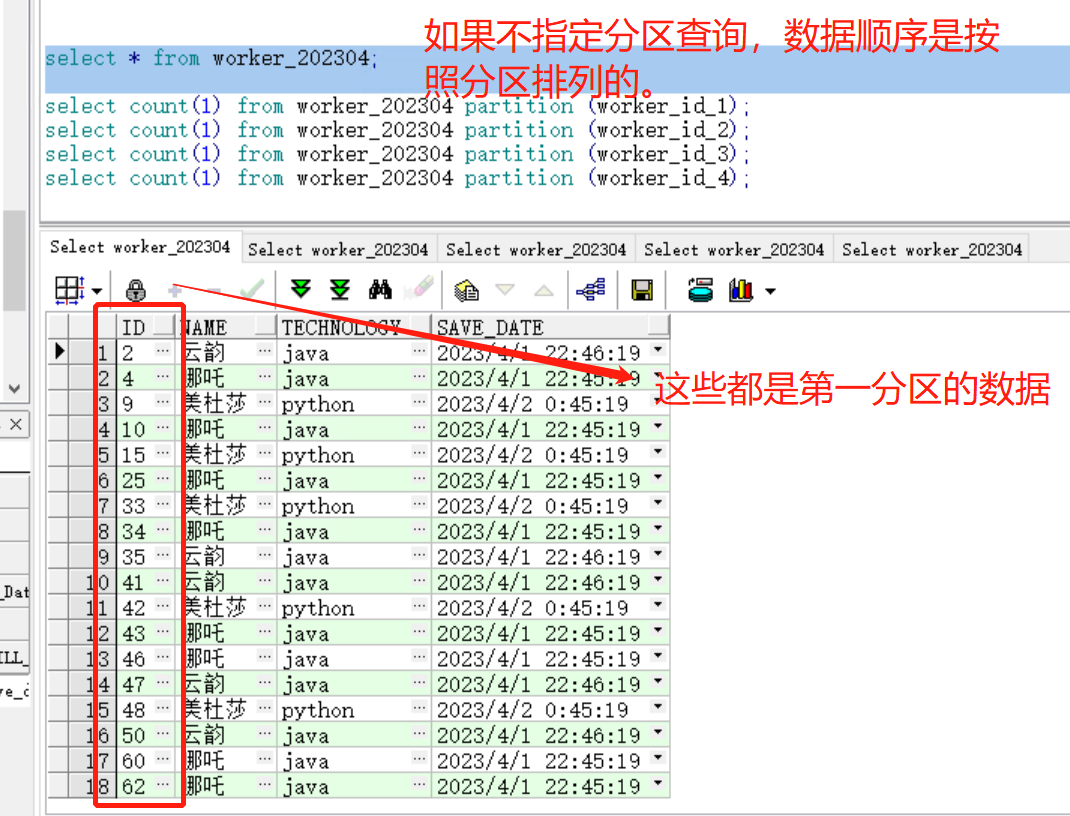Select the active first Select worker_202304 tab
1070x816 pixels.
(x=140, y=246)
